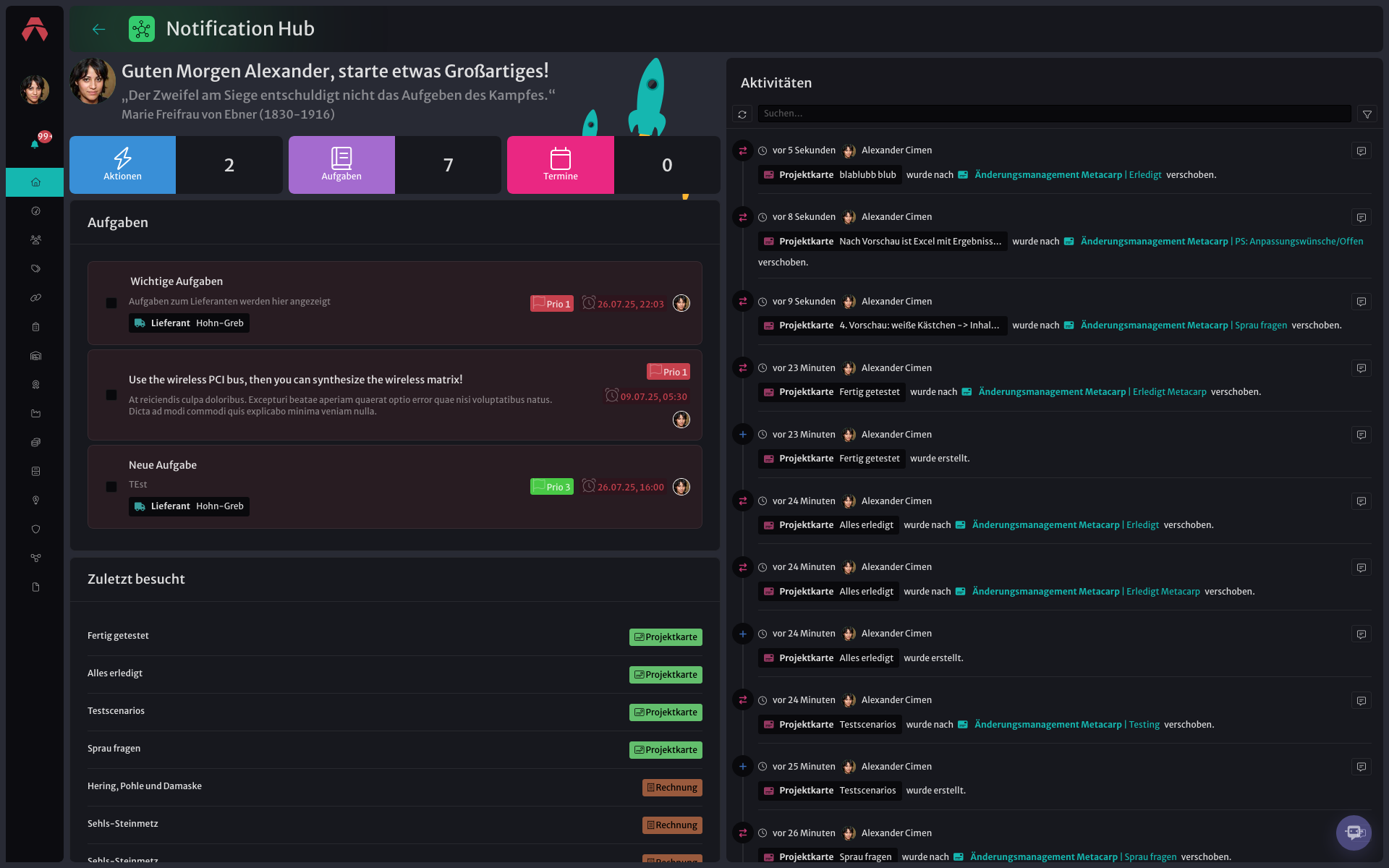Click the move icon of 'vor 23 Minuten' Erledigt Metacarp activity
The image size is (1389, 868).
[x=743, y=368]
